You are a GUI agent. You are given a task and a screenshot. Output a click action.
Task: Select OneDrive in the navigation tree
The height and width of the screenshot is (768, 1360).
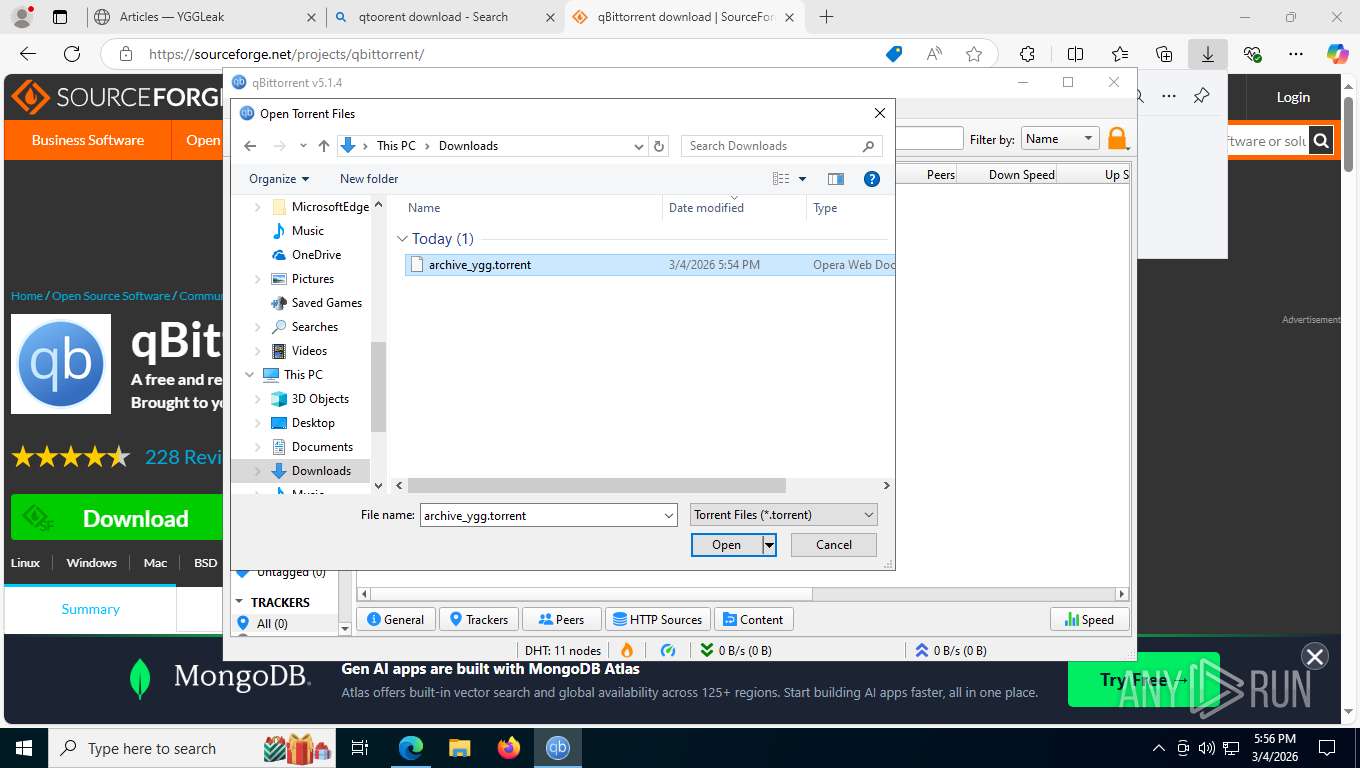point(316,255)
